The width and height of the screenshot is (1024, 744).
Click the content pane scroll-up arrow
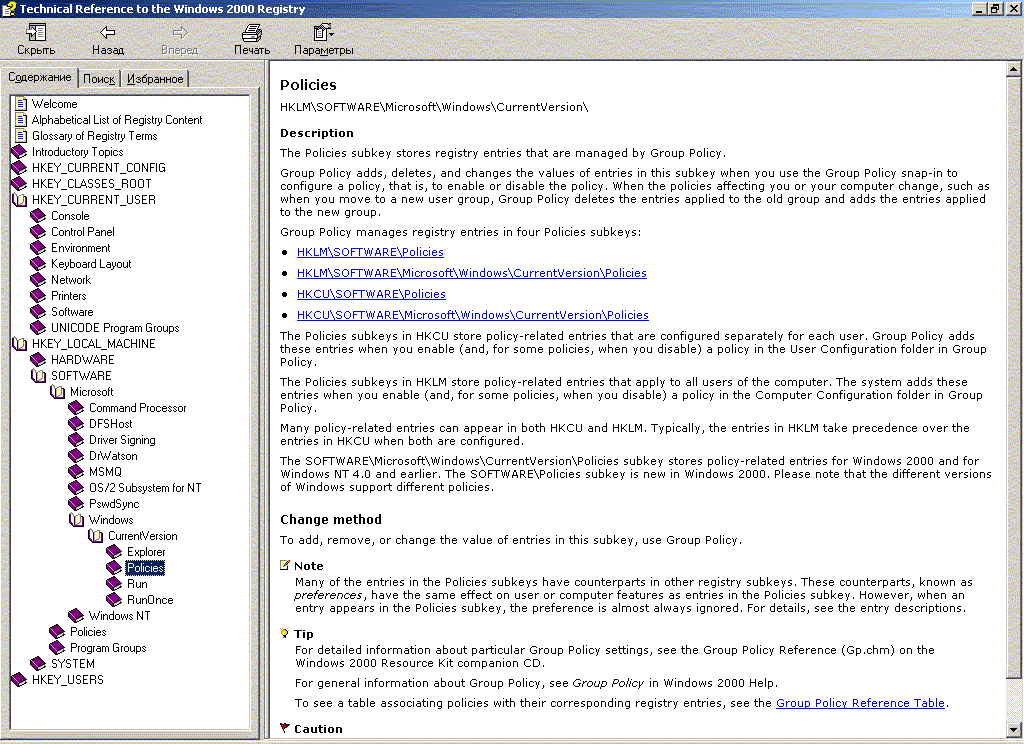(x=1014, y=69)
